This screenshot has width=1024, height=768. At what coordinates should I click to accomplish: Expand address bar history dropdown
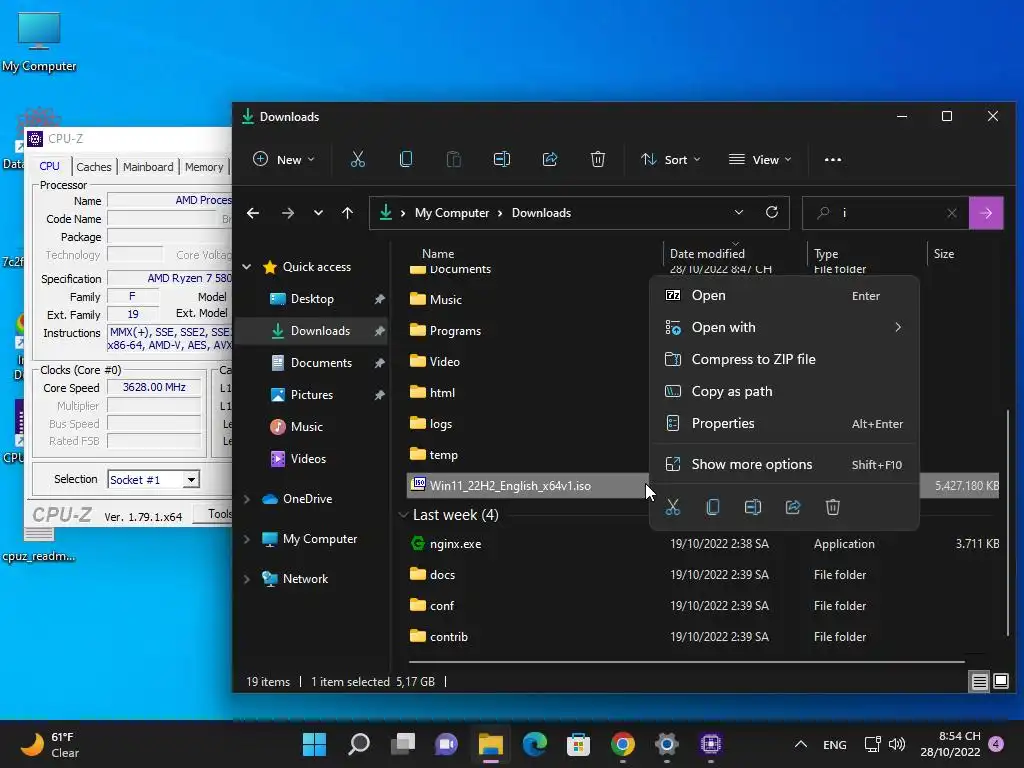(x=739, y=212)
